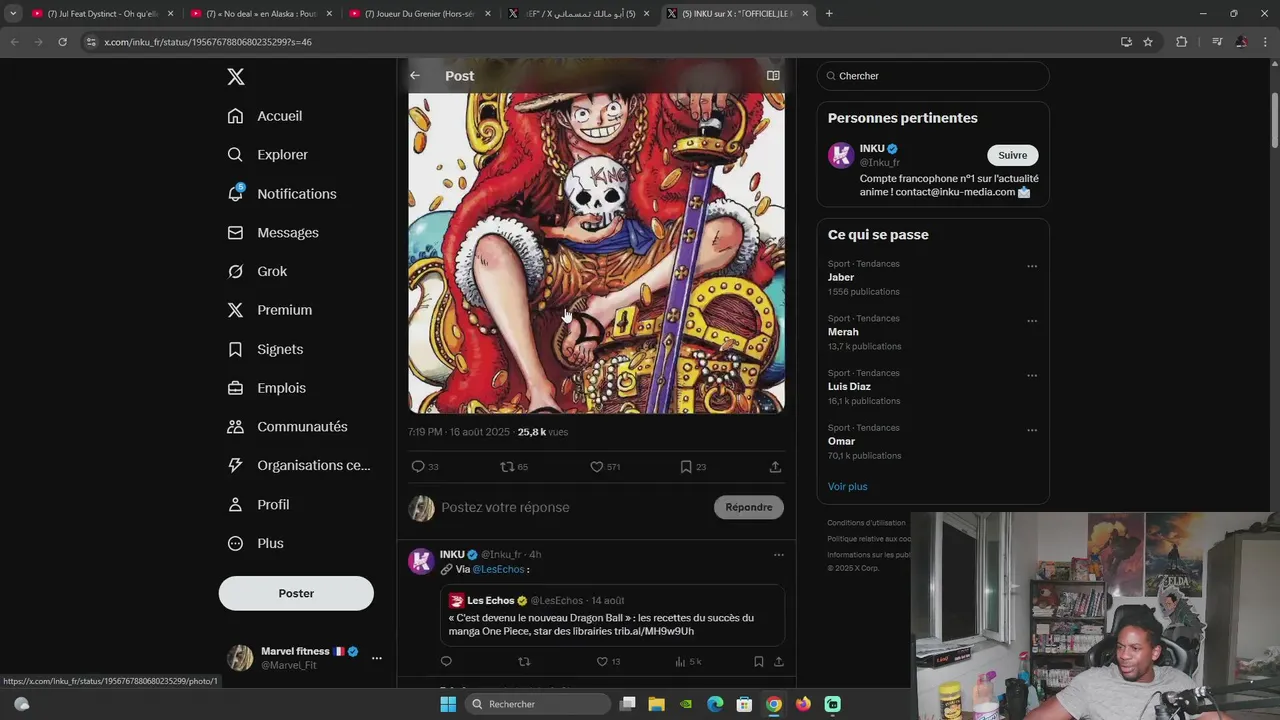Toggle reader view icon in Post header
This screenshot has height=720, width=1280.
[773, 76]
